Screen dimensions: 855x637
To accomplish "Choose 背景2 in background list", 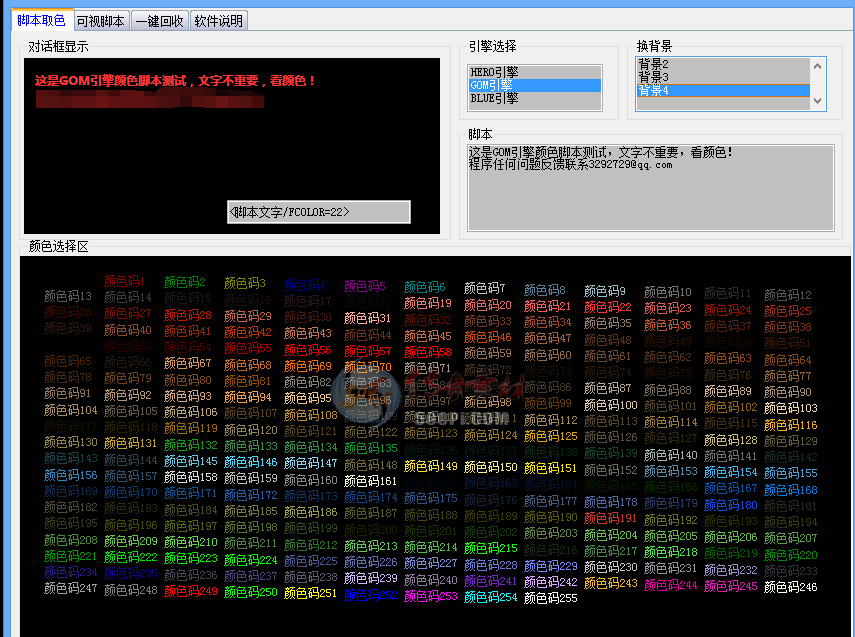I will [723, 64].
